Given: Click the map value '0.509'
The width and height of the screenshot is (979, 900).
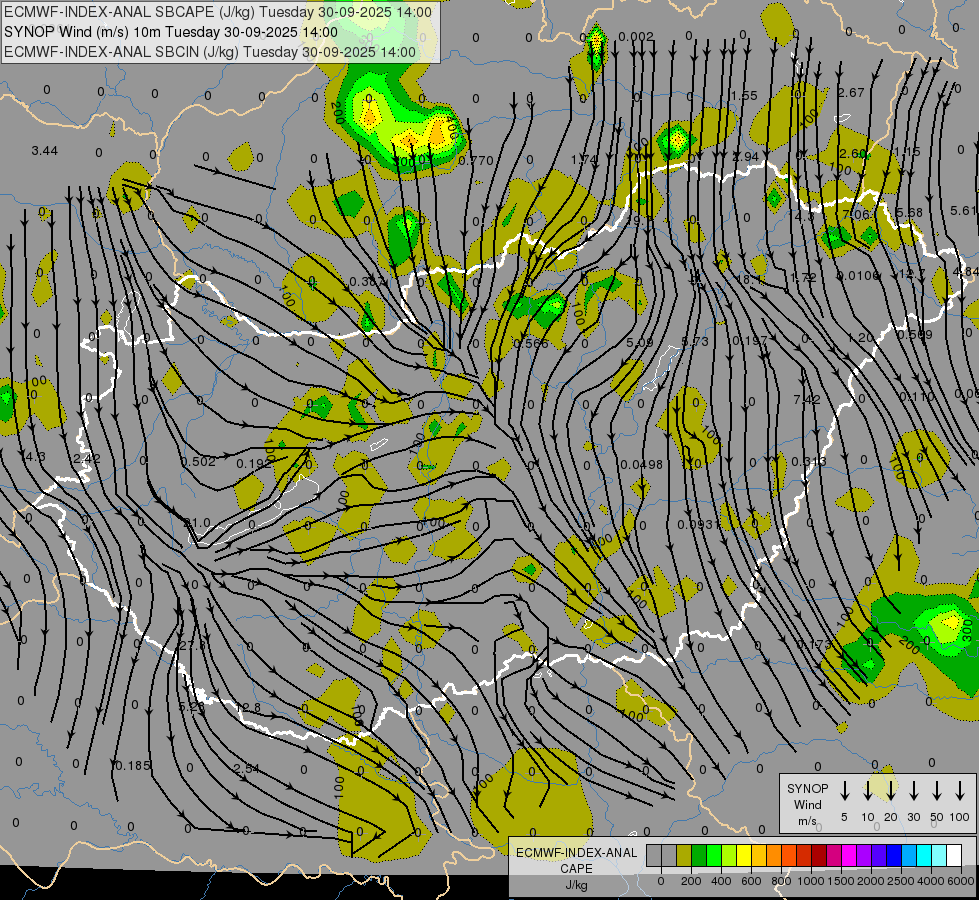Looking at the screenshot, I should (915, 335).
